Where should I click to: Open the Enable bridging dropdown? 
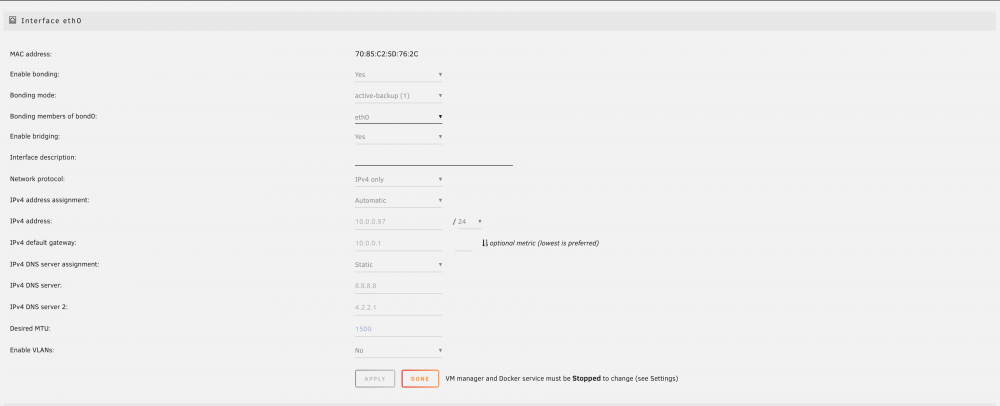[x=399, y=136]
